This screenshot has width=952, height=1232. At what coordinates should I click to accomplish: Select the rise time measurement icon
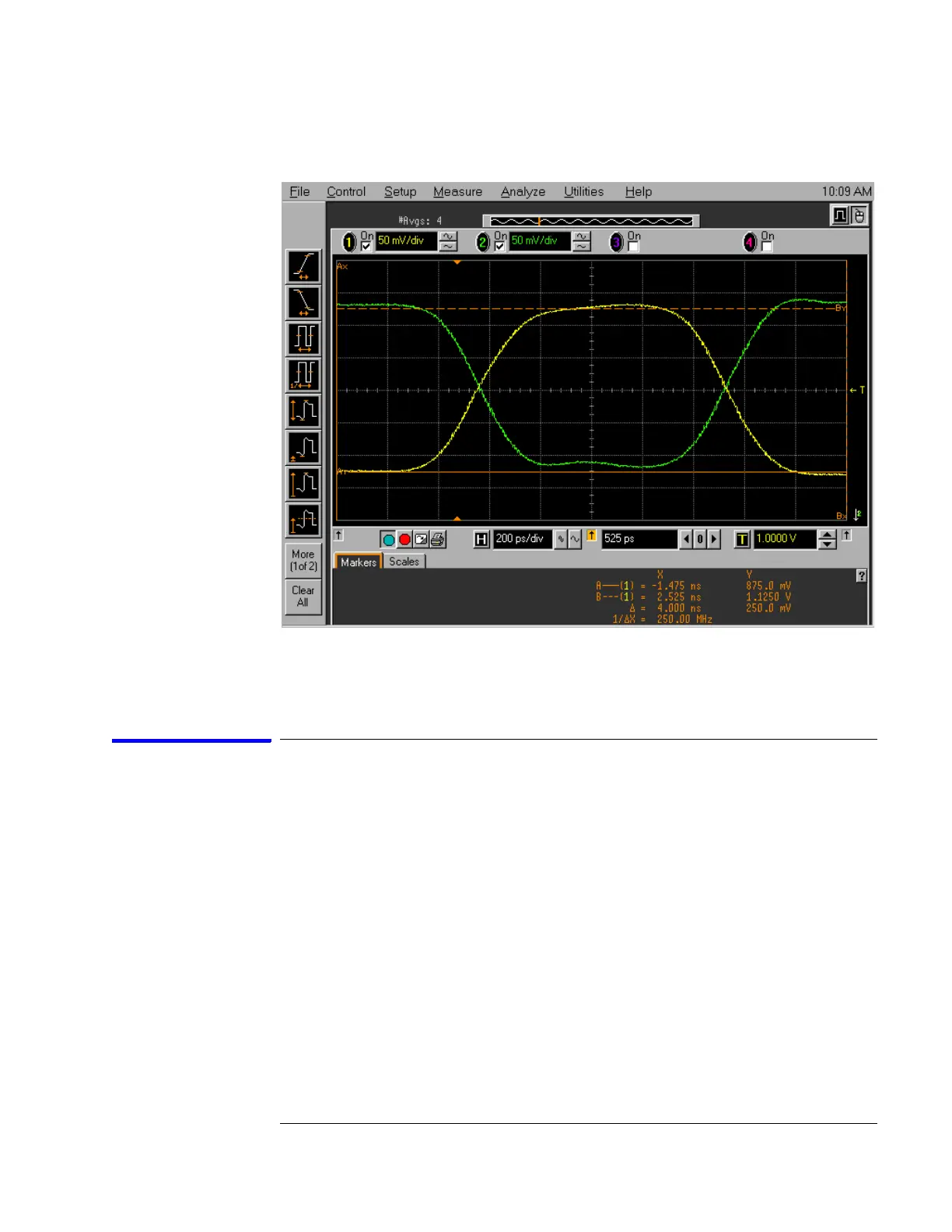[x=303, y=266]
